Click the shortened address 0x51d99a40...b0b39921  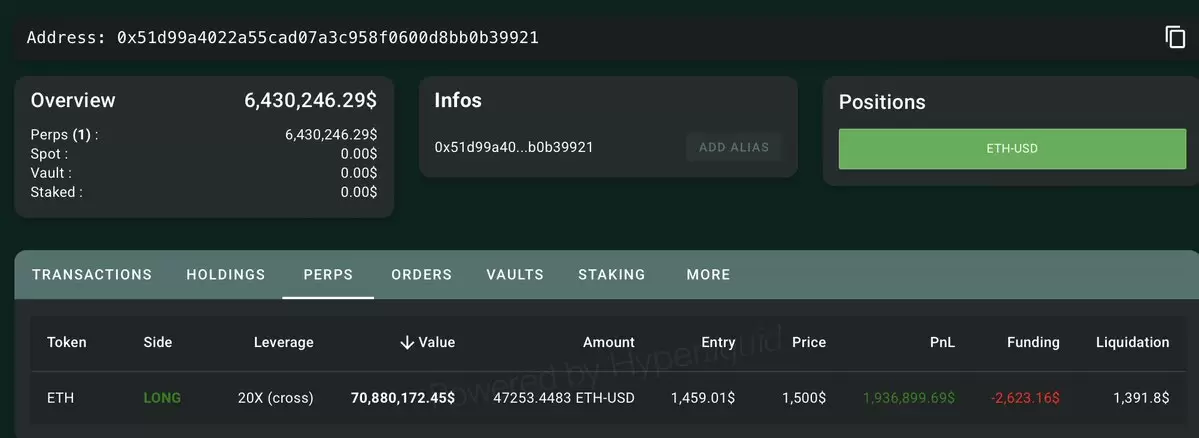pyautogui.click(x=514, y=147)
